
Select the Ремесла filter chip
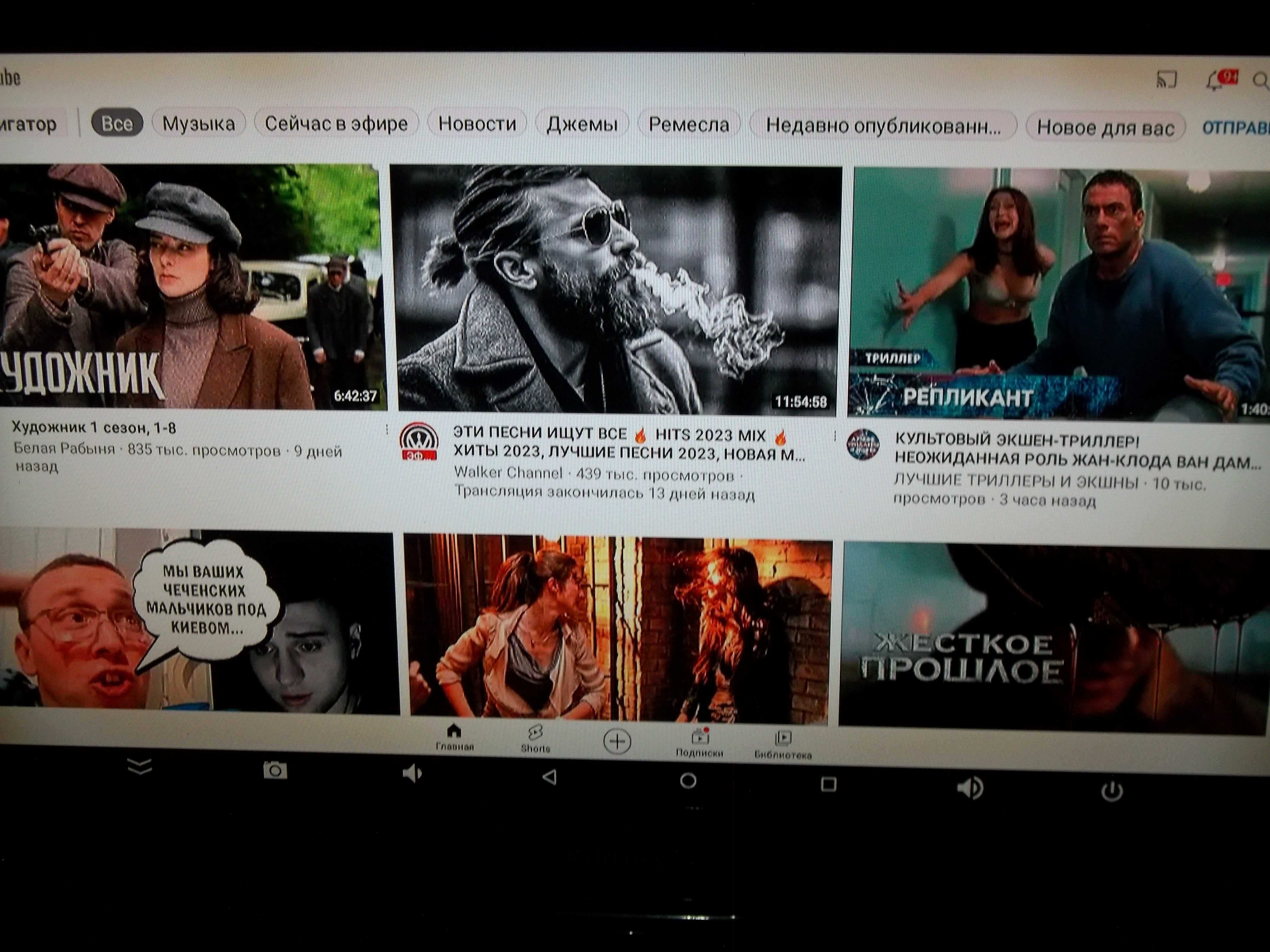point(689,125)
